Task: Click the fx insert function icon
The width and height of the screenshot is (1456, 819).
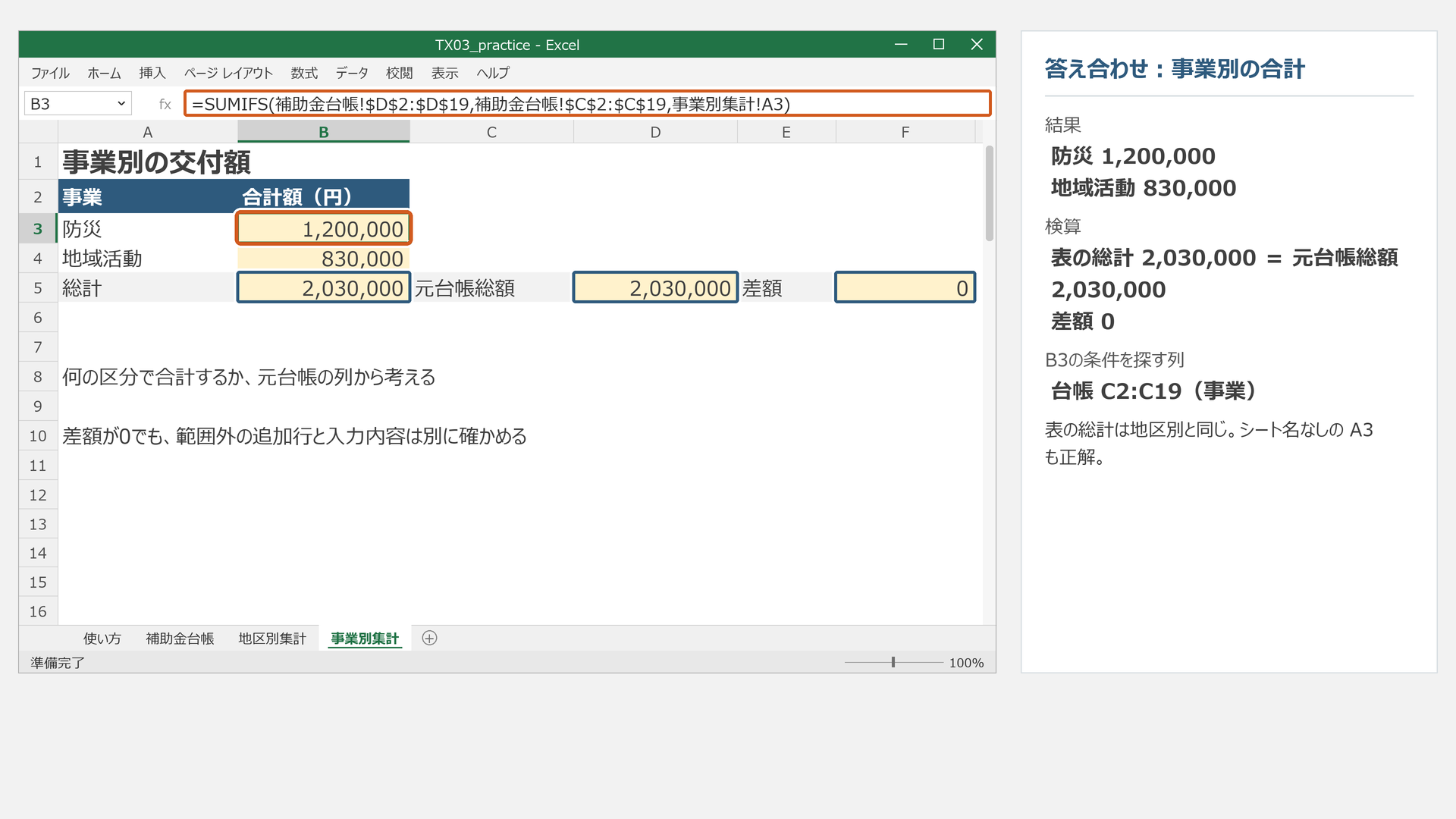Action: pos(165,104)
